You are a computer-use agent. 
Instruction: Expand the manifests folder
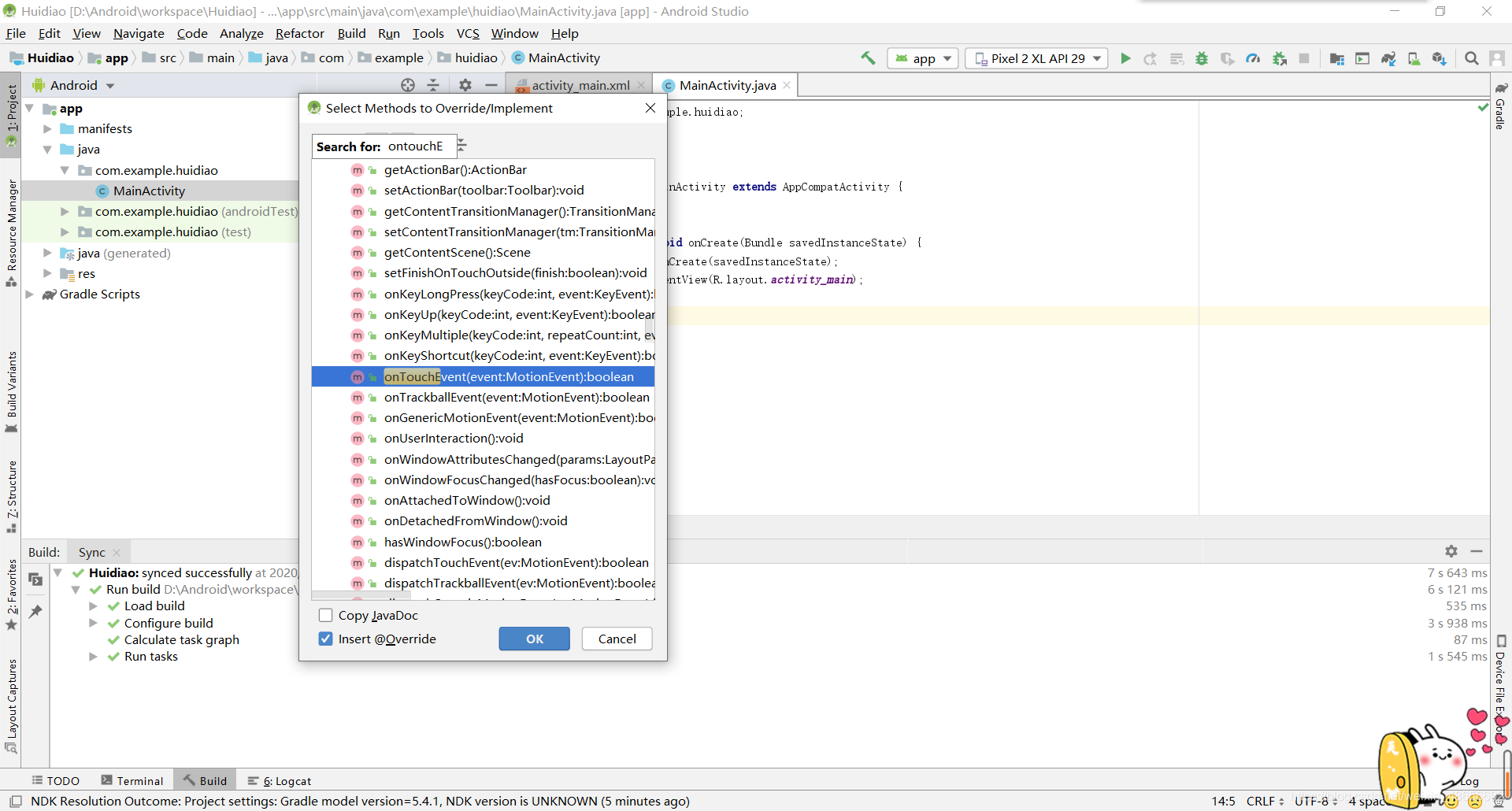(x=47, y=128)
